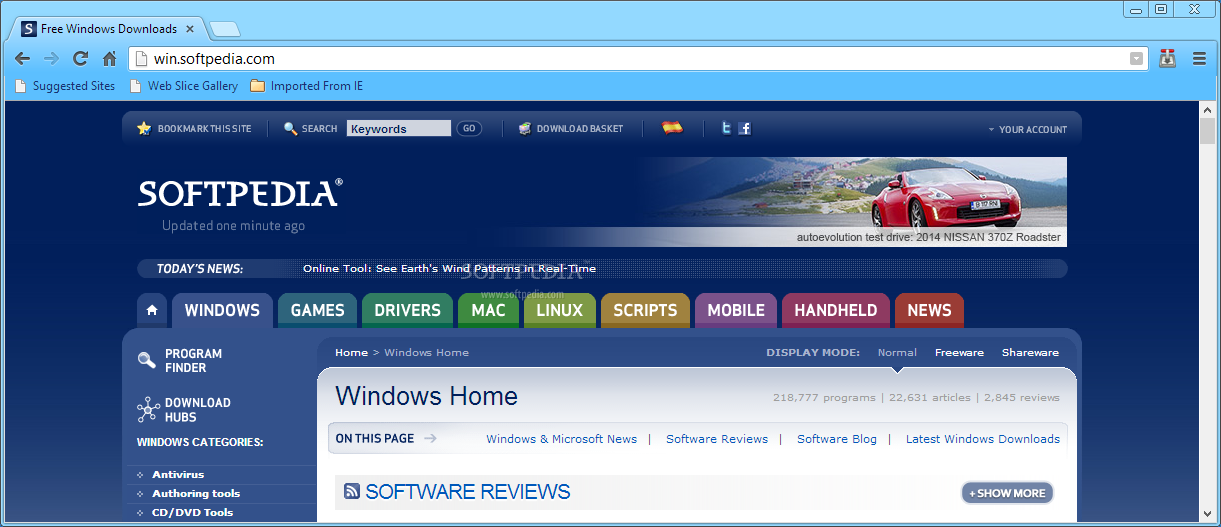This screenshot has height=527, width=1221.
Task: Open the address bar dropdown arrow
Action: click(x=1136, y=59)
